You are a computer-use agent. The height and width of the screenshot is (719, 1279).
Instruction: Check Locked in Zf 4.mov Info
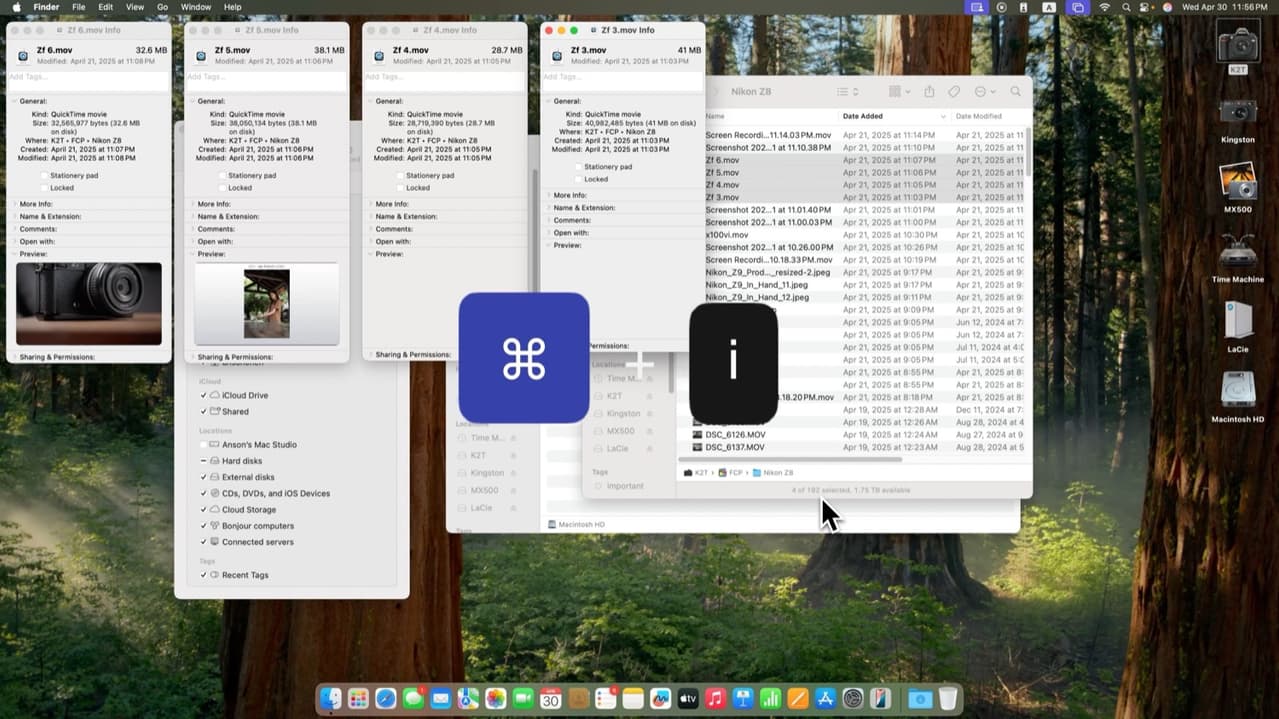tap(400, 188)
